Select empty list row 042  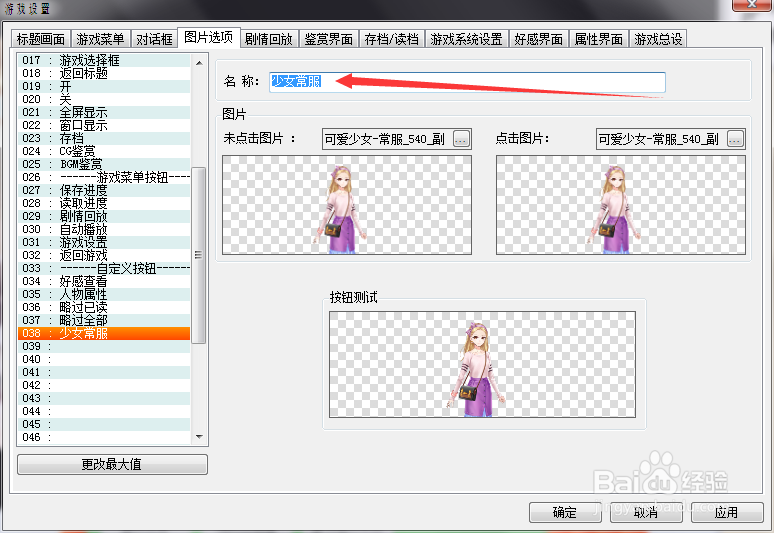pyautogui.click(x=104, y=385)
